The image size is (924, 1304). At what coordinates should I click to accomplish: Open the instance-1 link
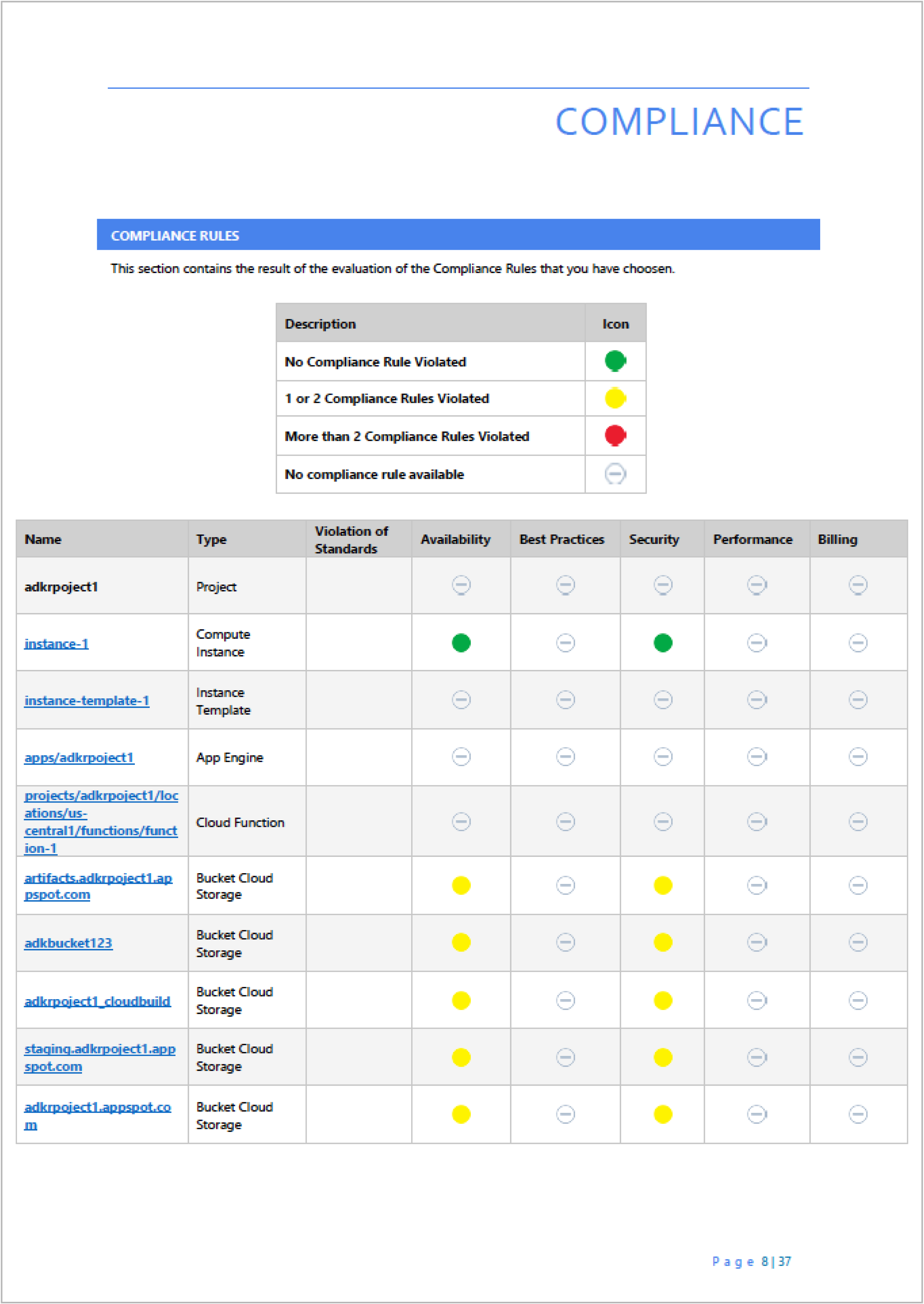[x=56, y=643]
